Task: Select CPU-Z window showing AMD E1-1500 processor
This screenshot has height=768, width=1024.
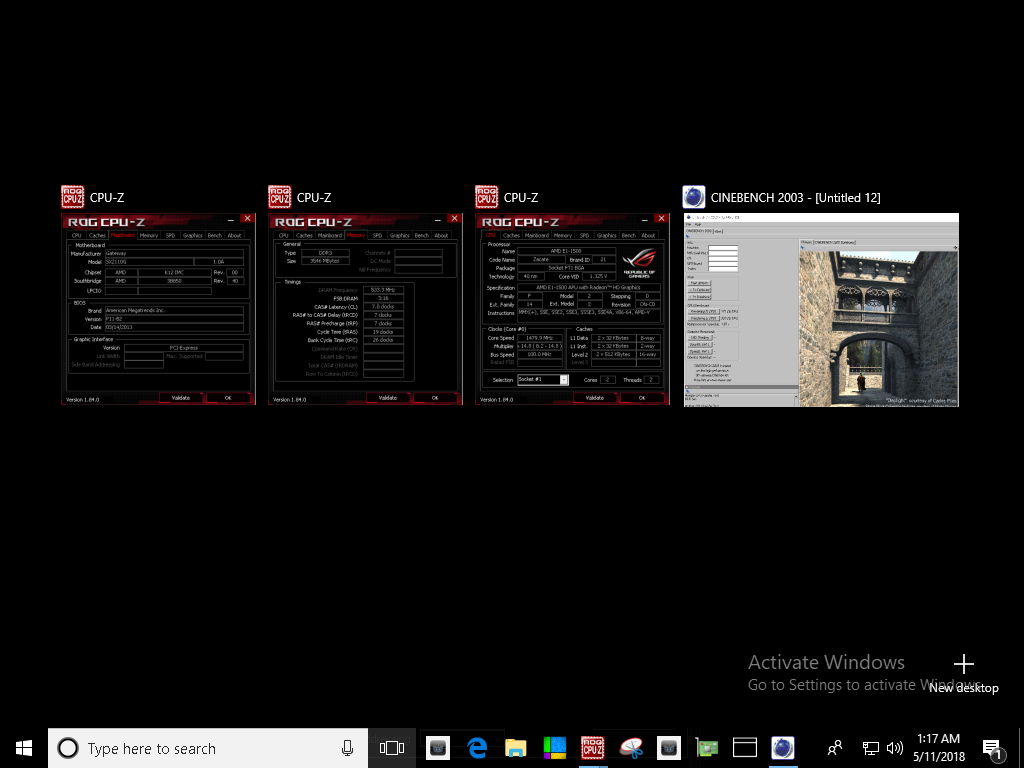Action: coord(572,309)
